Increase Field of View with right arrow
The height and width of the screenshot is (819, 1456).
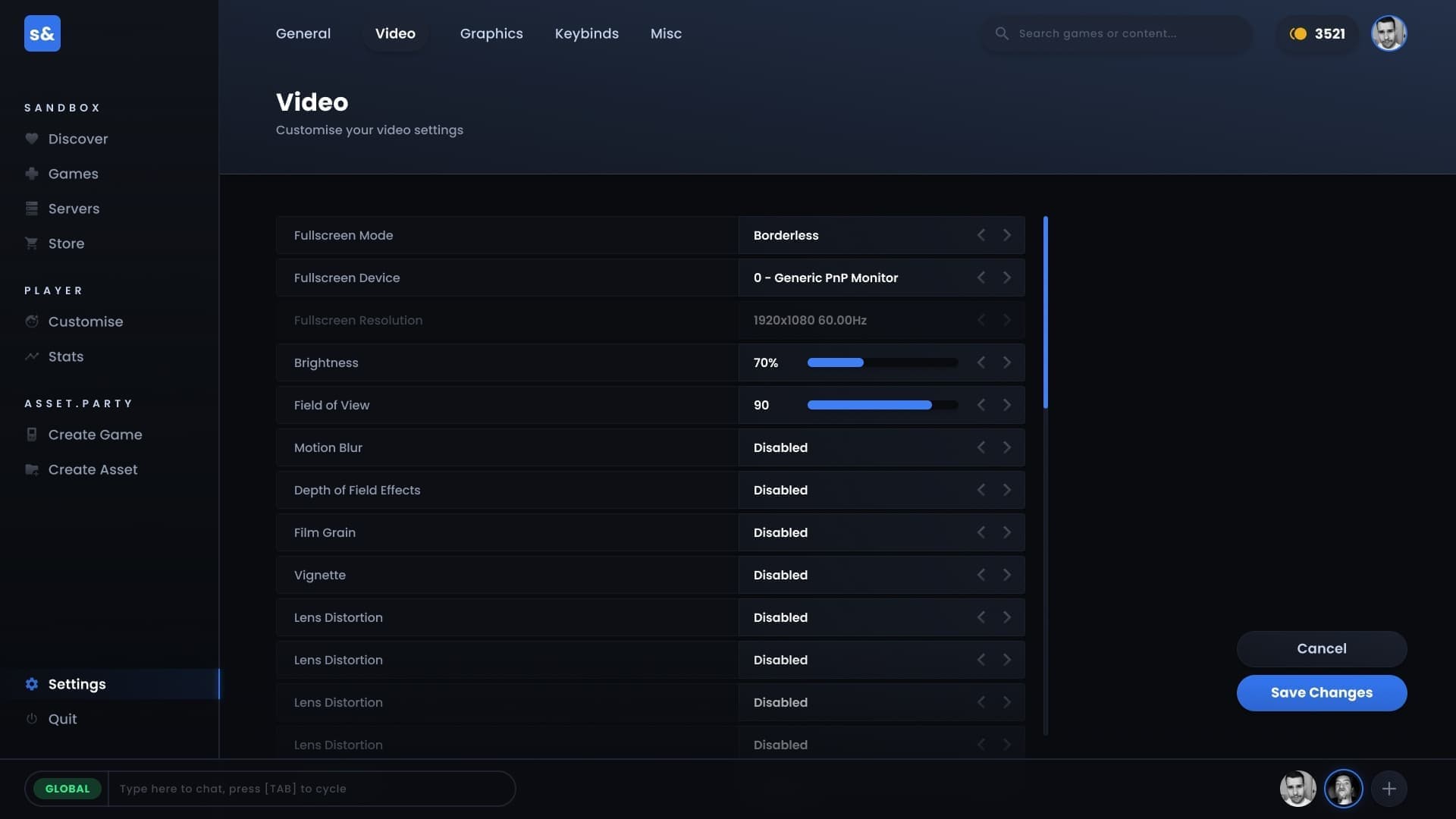tap(1007, 405)
